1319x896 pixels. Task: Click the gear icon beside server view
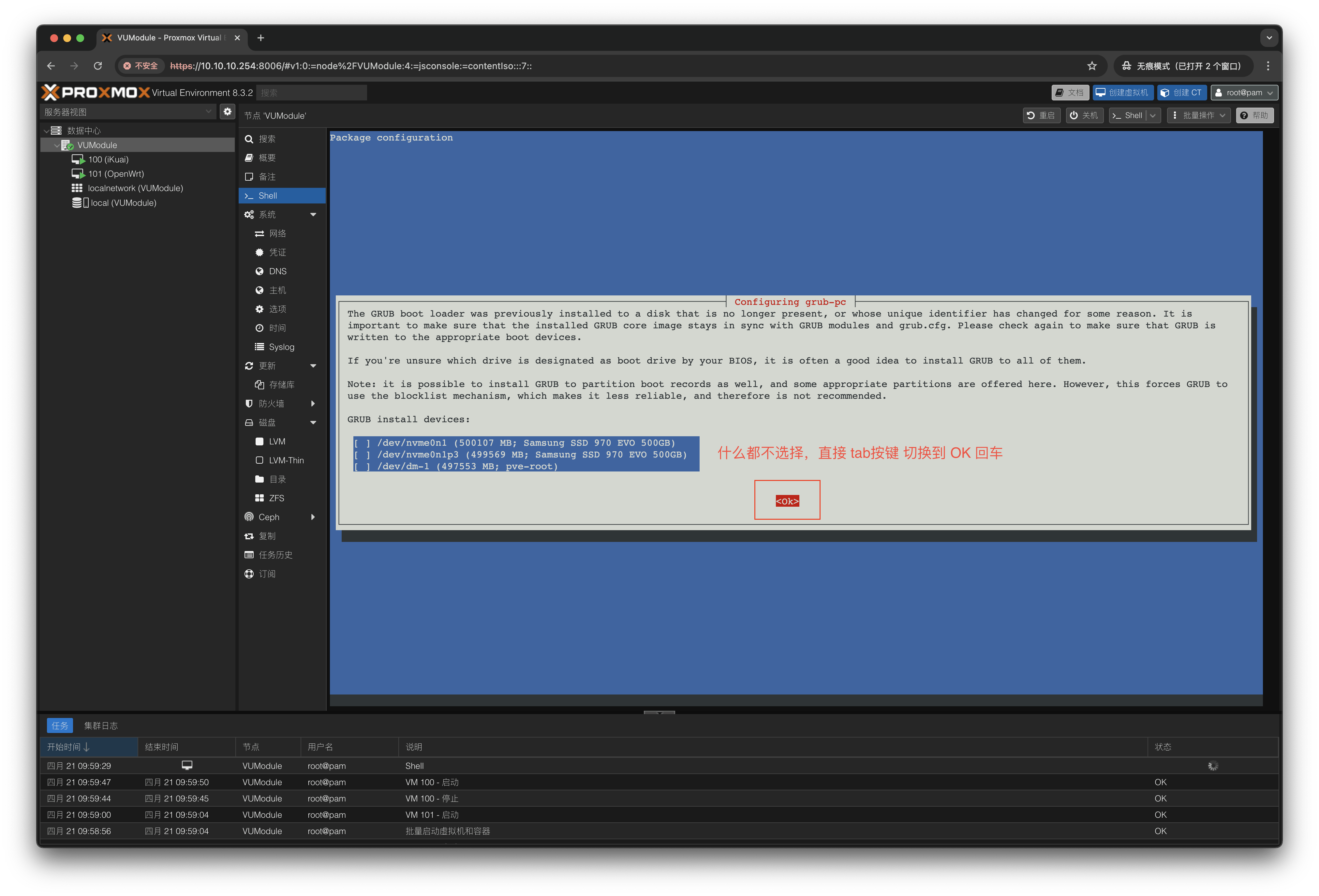tap(228, 112)
